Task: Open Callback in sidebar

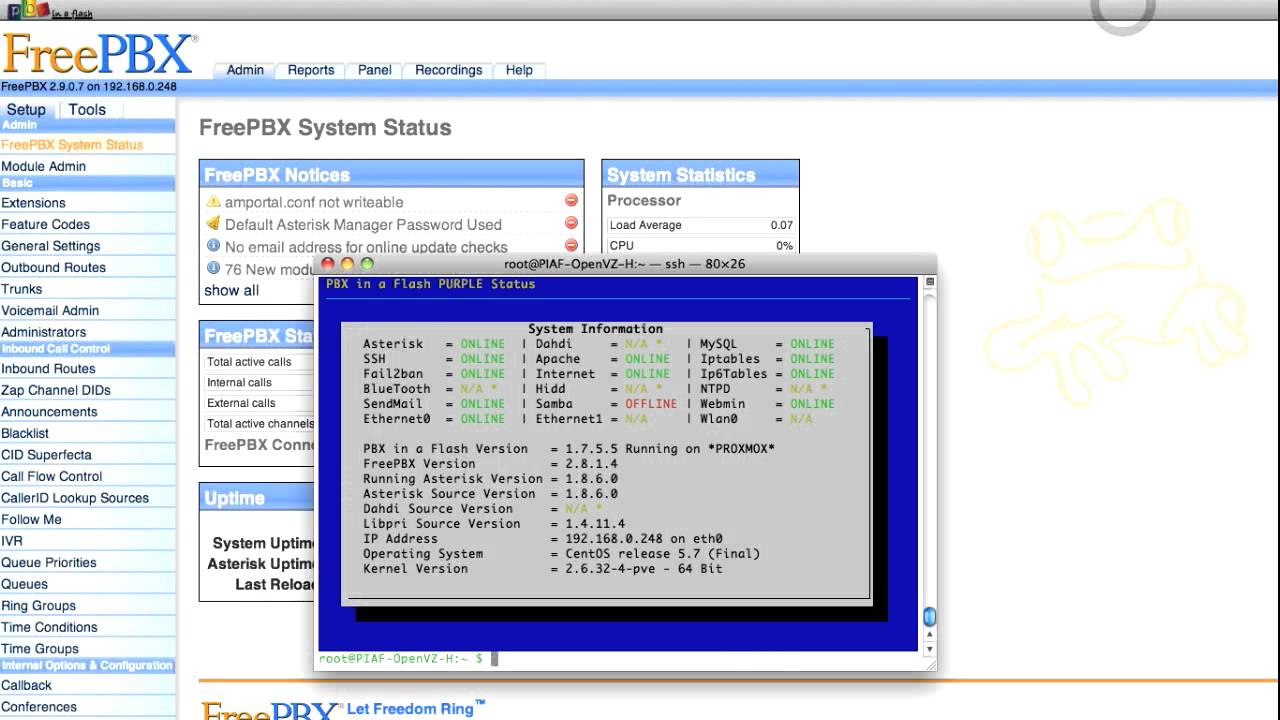Action: coord(27,685)
